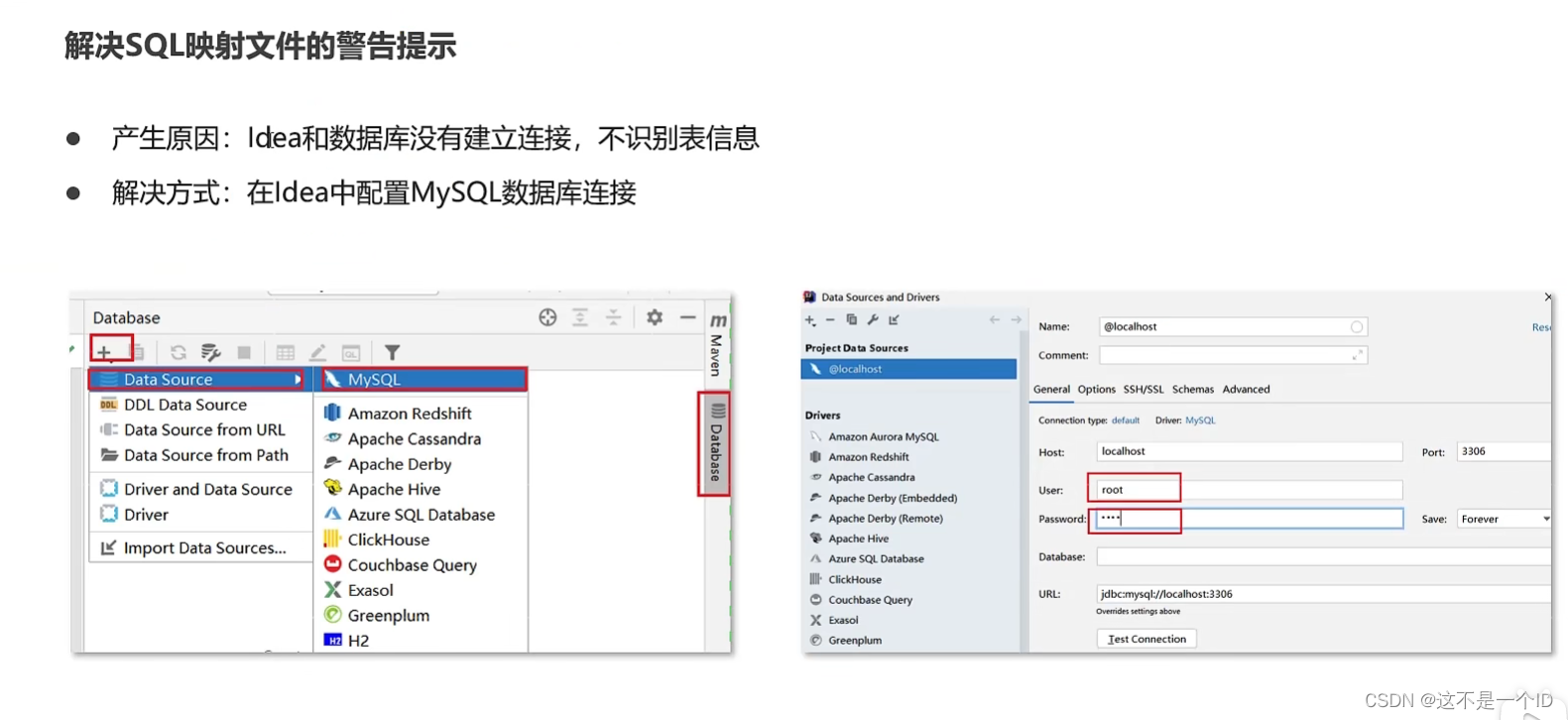Select Amazon Redshift in submenu
1568x720 pixels.
click(410, 414)
